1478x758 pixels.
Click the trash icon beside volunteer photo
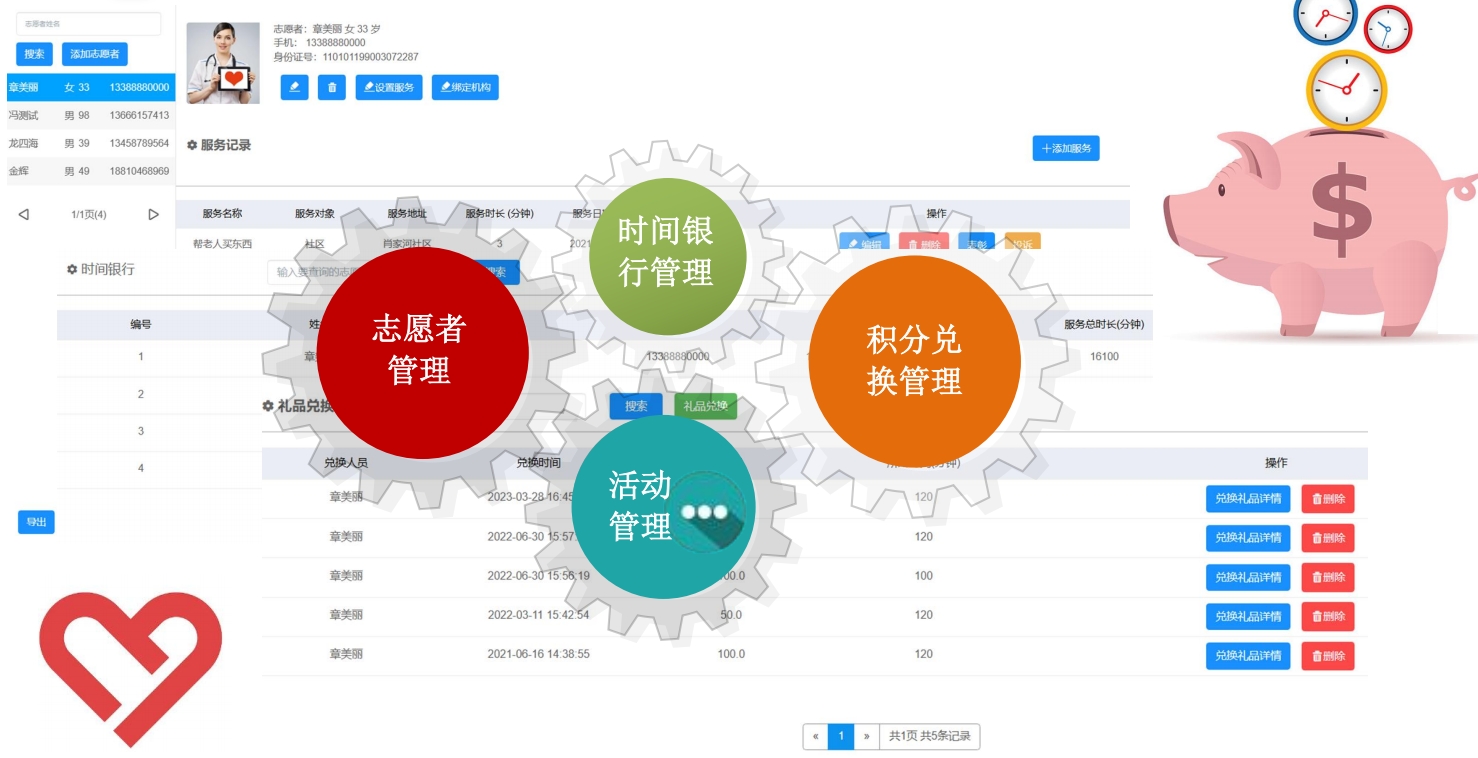click(332, 87)
